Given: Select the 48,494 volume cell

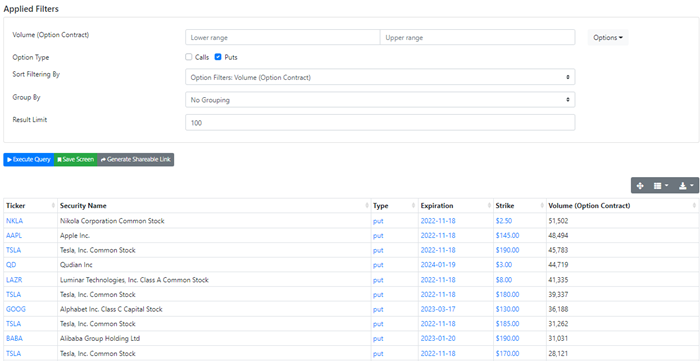Looking at the screenshot, I should pos(622,235).
